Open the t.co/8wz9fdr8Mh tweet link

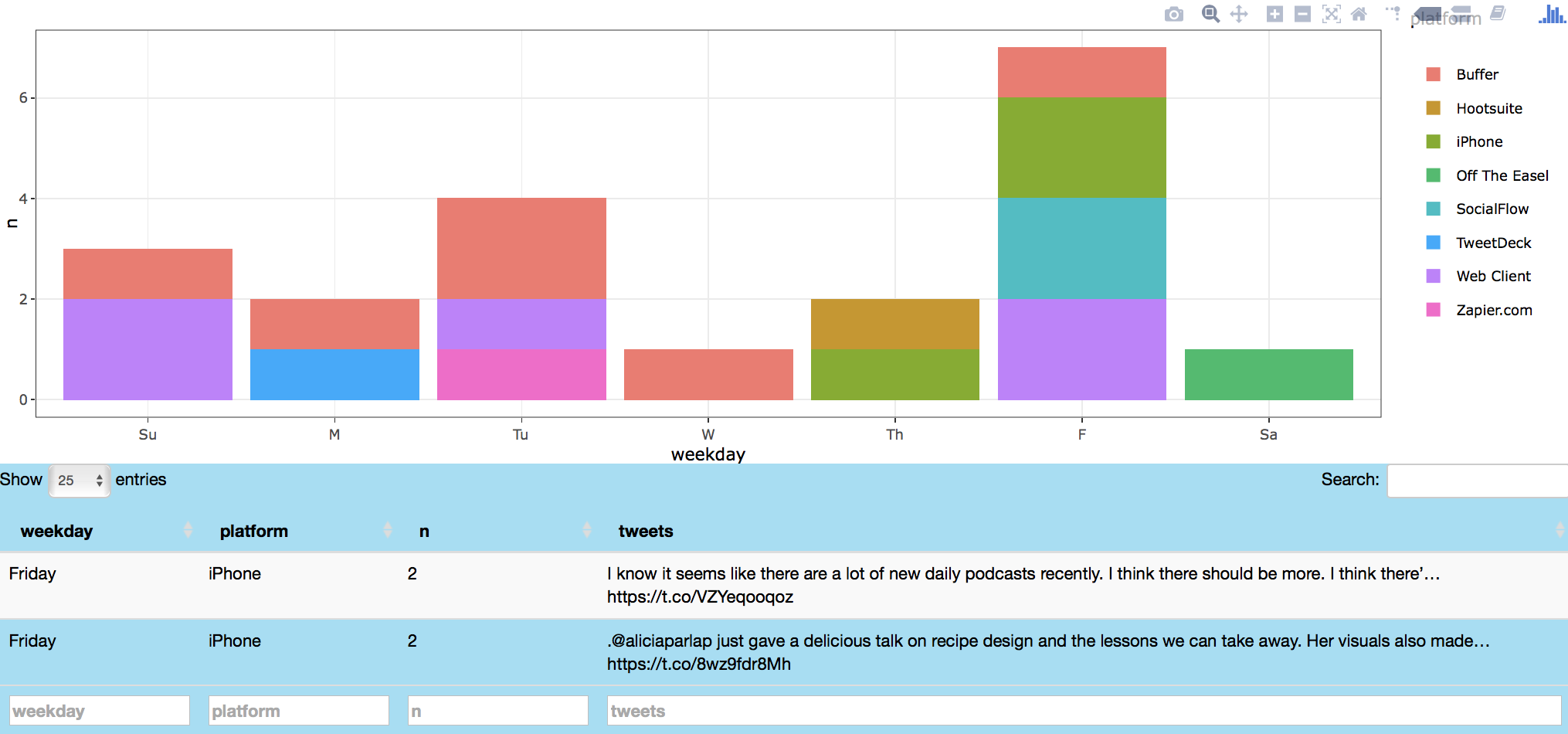699,664
